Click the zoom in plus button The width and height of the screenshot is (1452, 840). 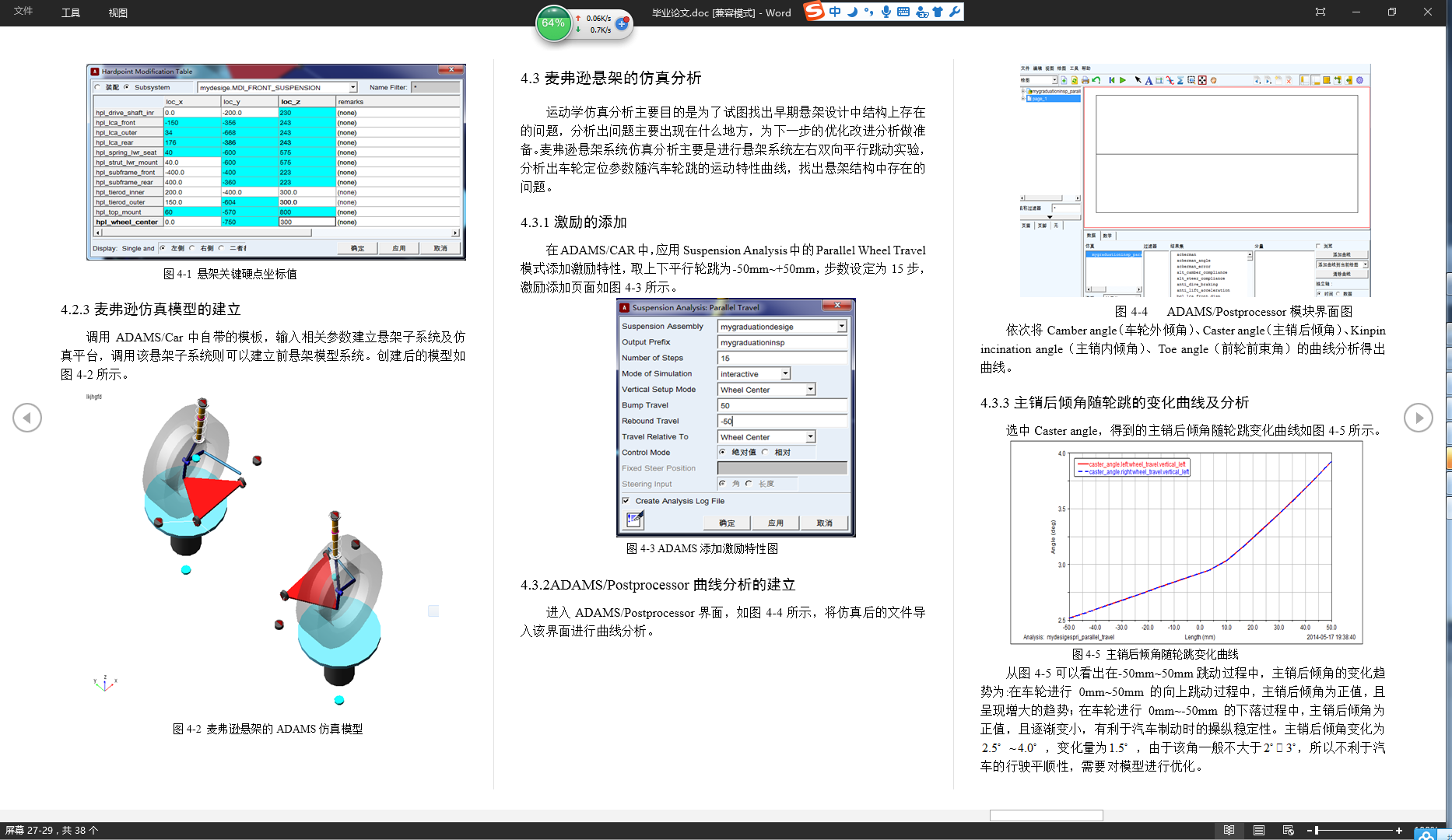point(1398,831)
